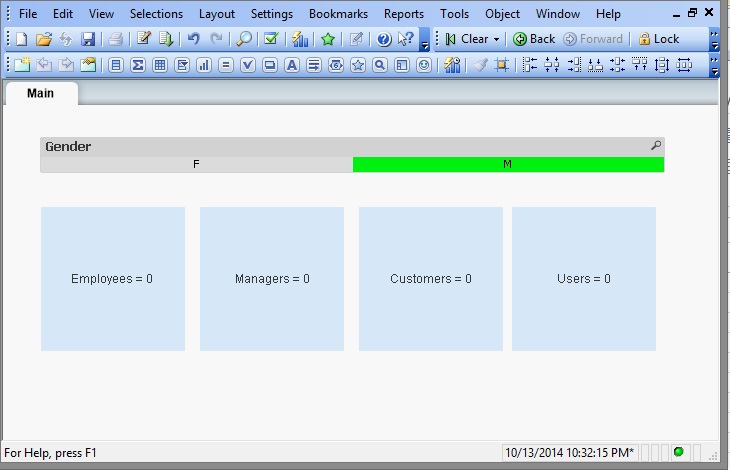Open Help Topics question mark icon
The width and height of the screenshot is (730, 470).
click(x=384, y=39)
